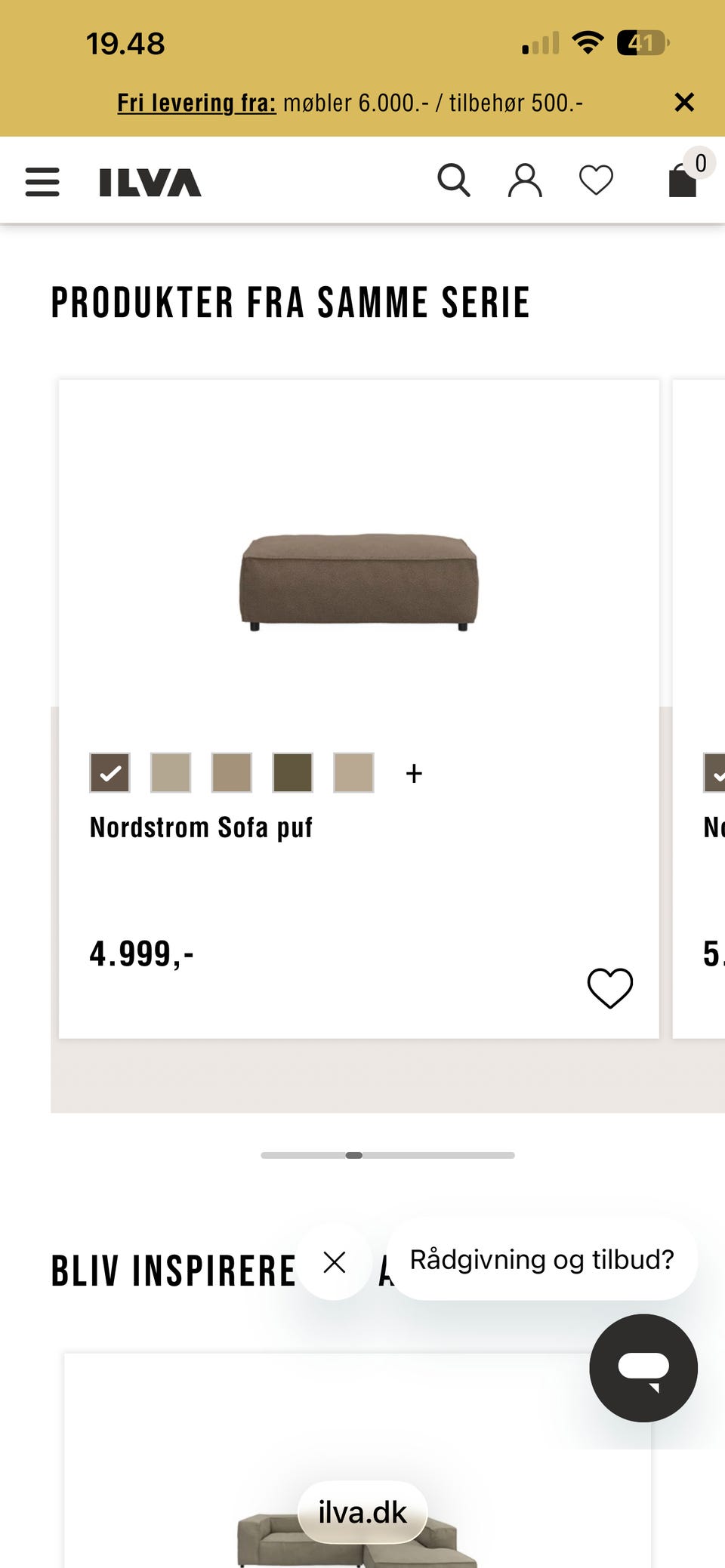This screenshot has height=1568, width=725.
Task: Tap the Nordstrom Sofa puf product image
Action: (x=360, y=581)
